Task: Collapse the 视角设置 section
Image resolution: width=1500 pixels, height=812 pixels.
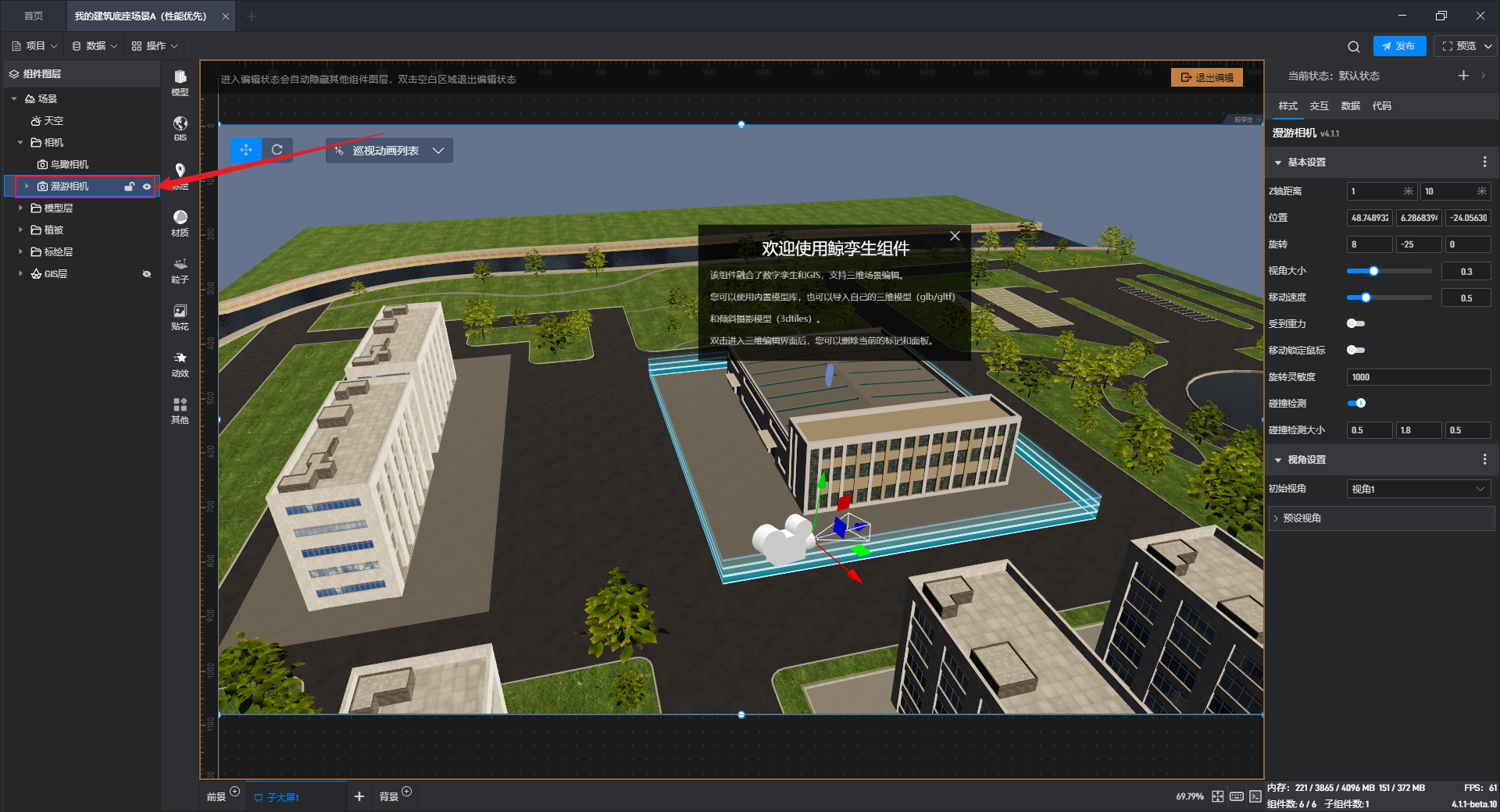Action: (x=1278, y=460)
